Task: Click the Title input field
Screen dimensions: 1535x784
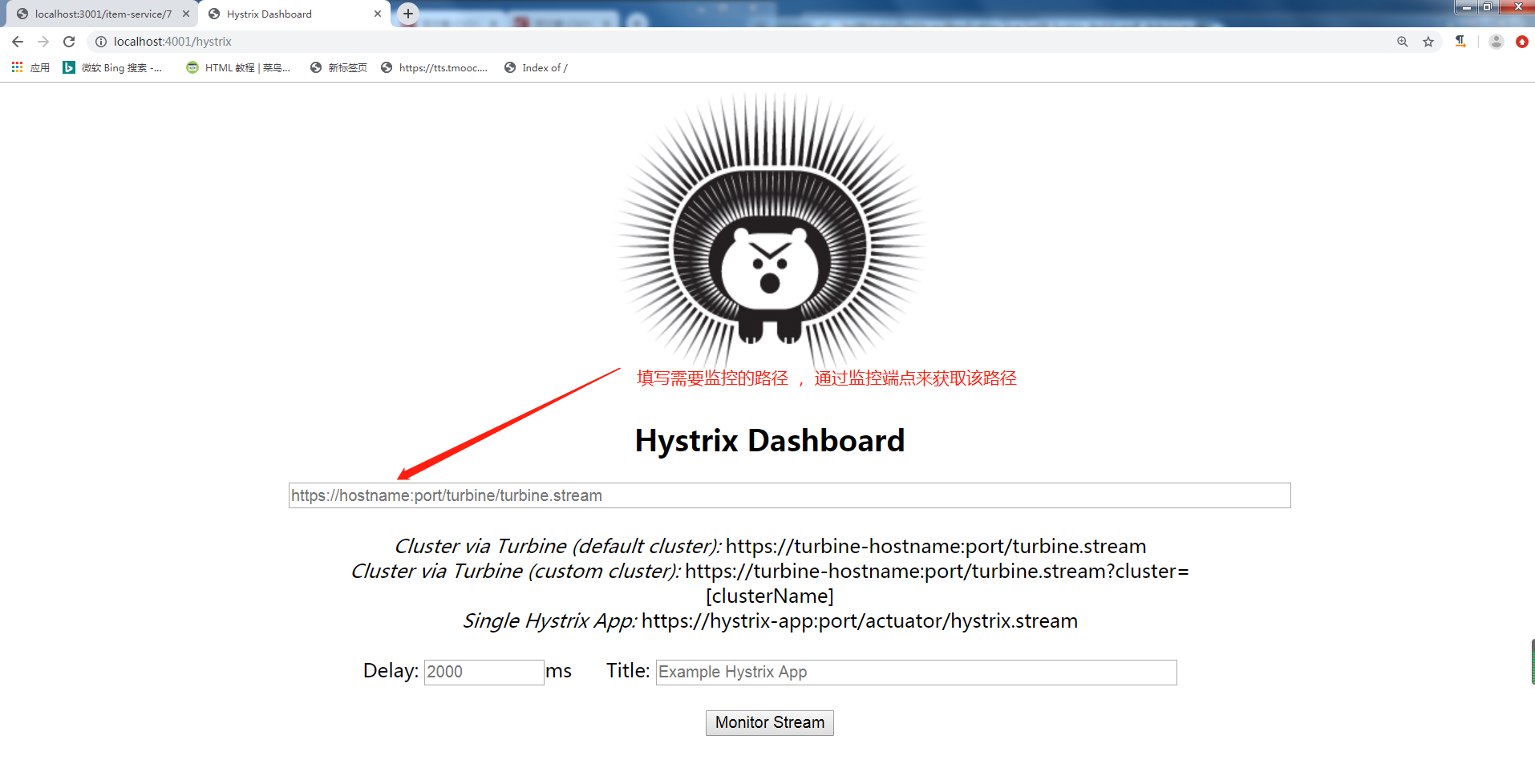Action: (x=916, y=672)
